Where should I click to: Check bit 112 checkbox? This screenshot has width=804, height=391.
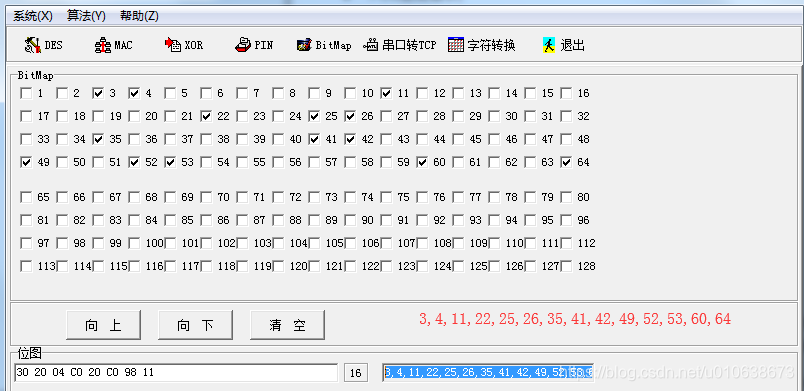tap(566, 243)
